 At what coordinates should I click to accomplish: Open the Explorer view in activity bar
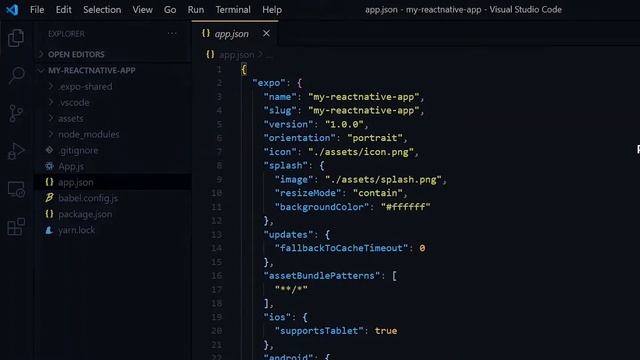tap(16, 38)
